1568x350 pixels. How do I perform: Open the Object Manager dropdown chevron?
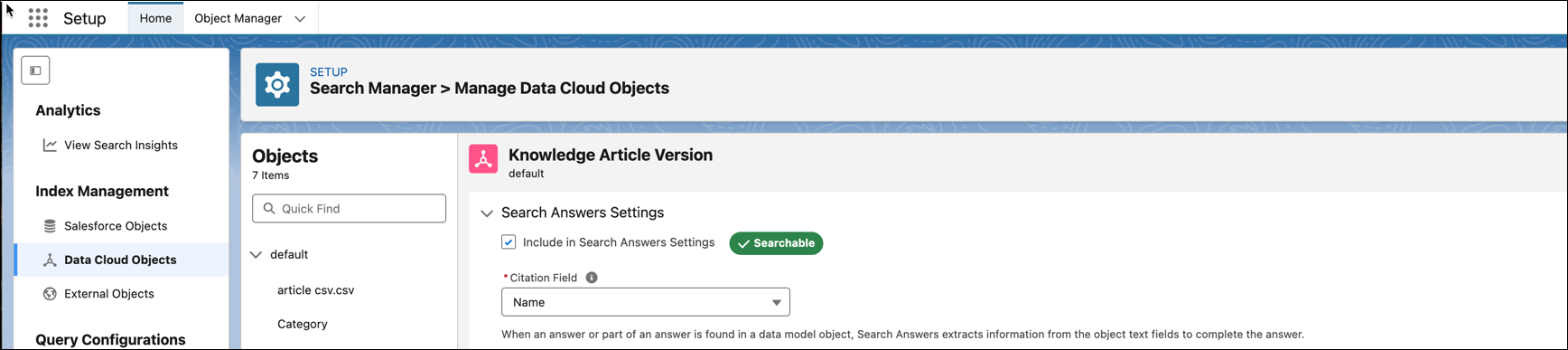tap(300, 19)
